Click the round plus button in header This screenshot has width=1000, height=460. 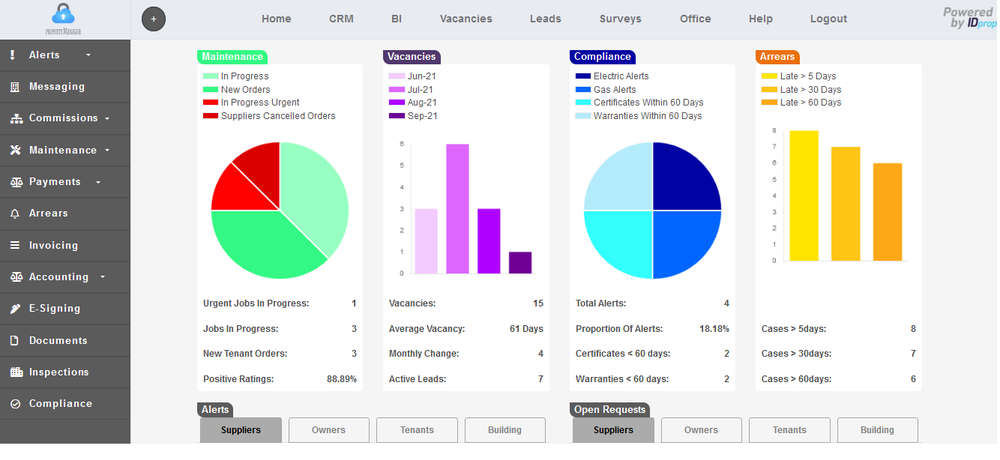[x=154, y=19]
